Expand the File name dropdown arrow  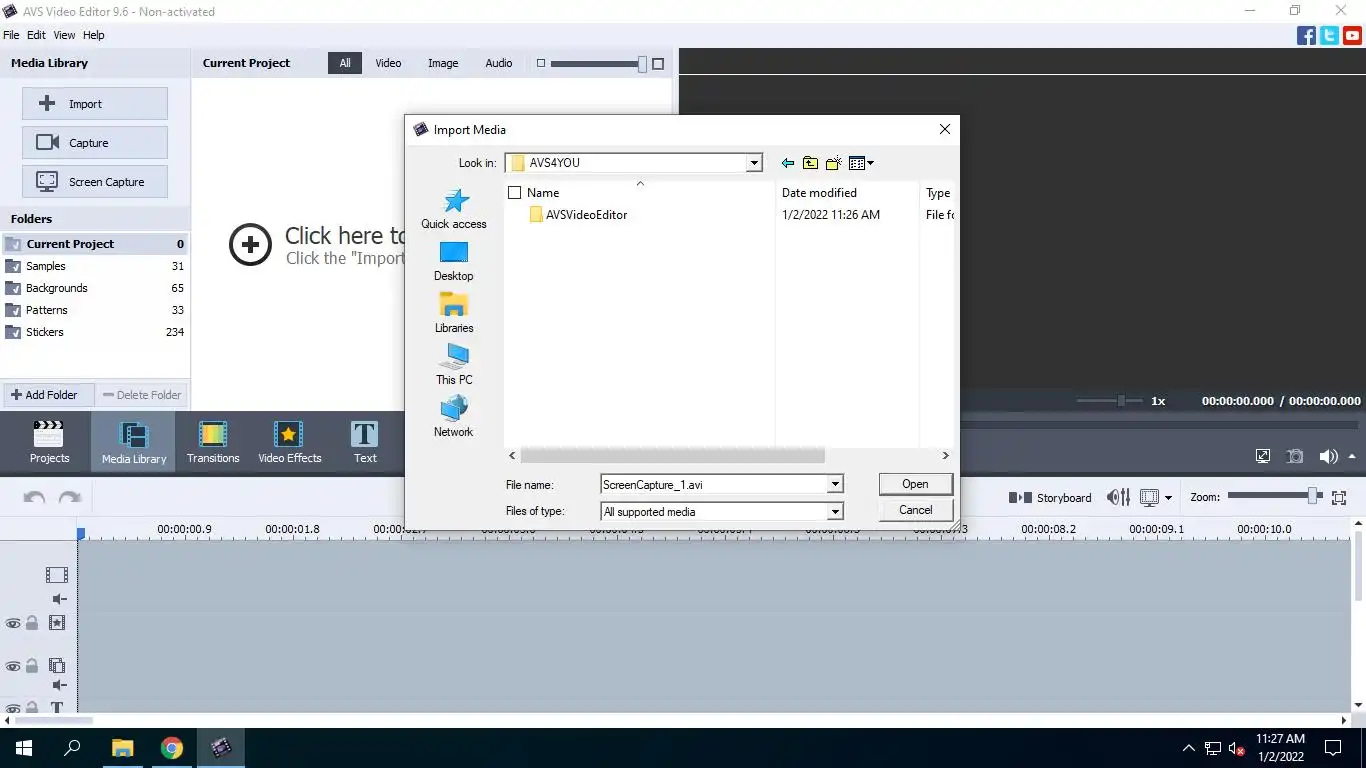point(835,484)
